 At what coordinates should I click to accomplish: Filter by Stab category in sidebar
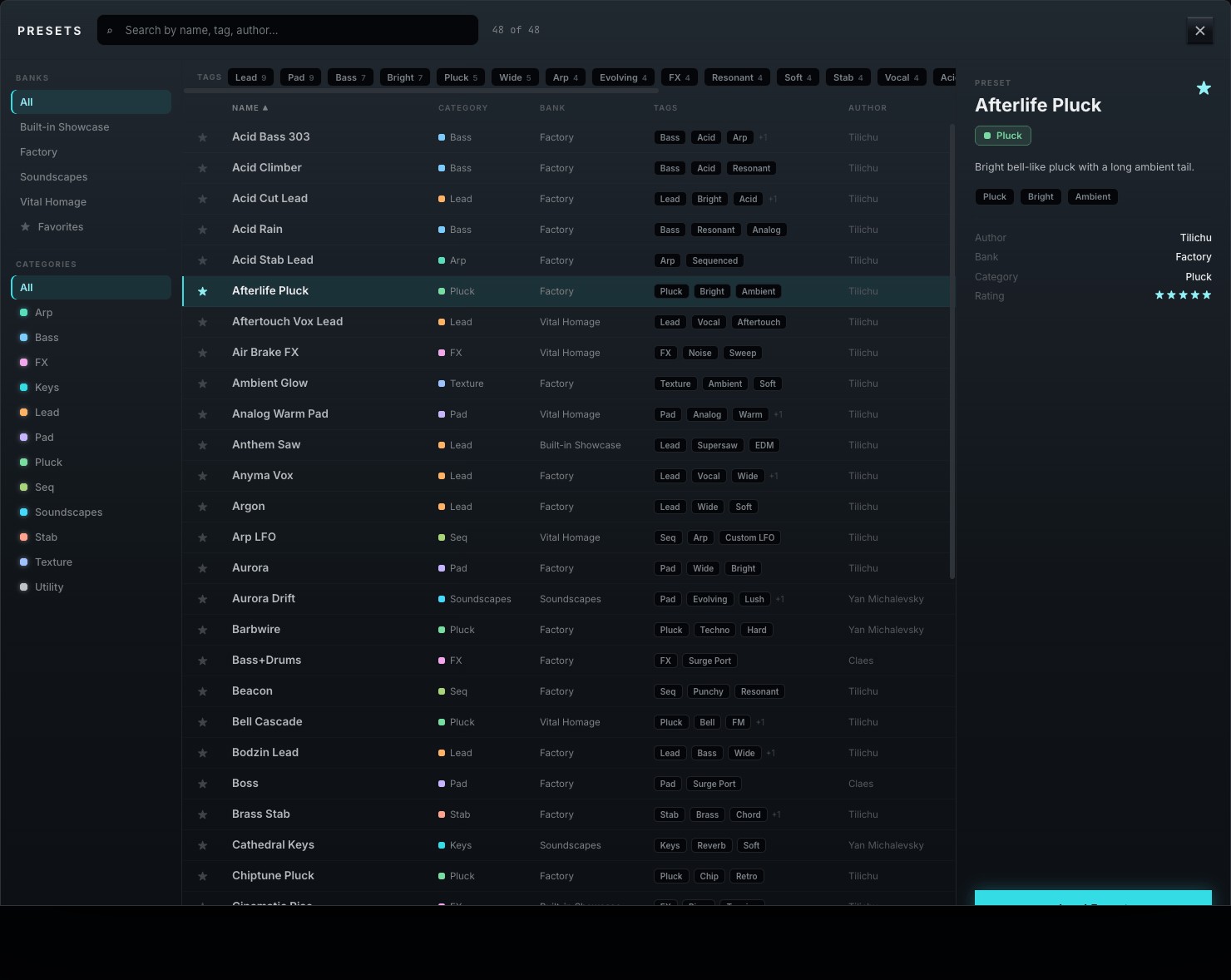click(91, 537)
